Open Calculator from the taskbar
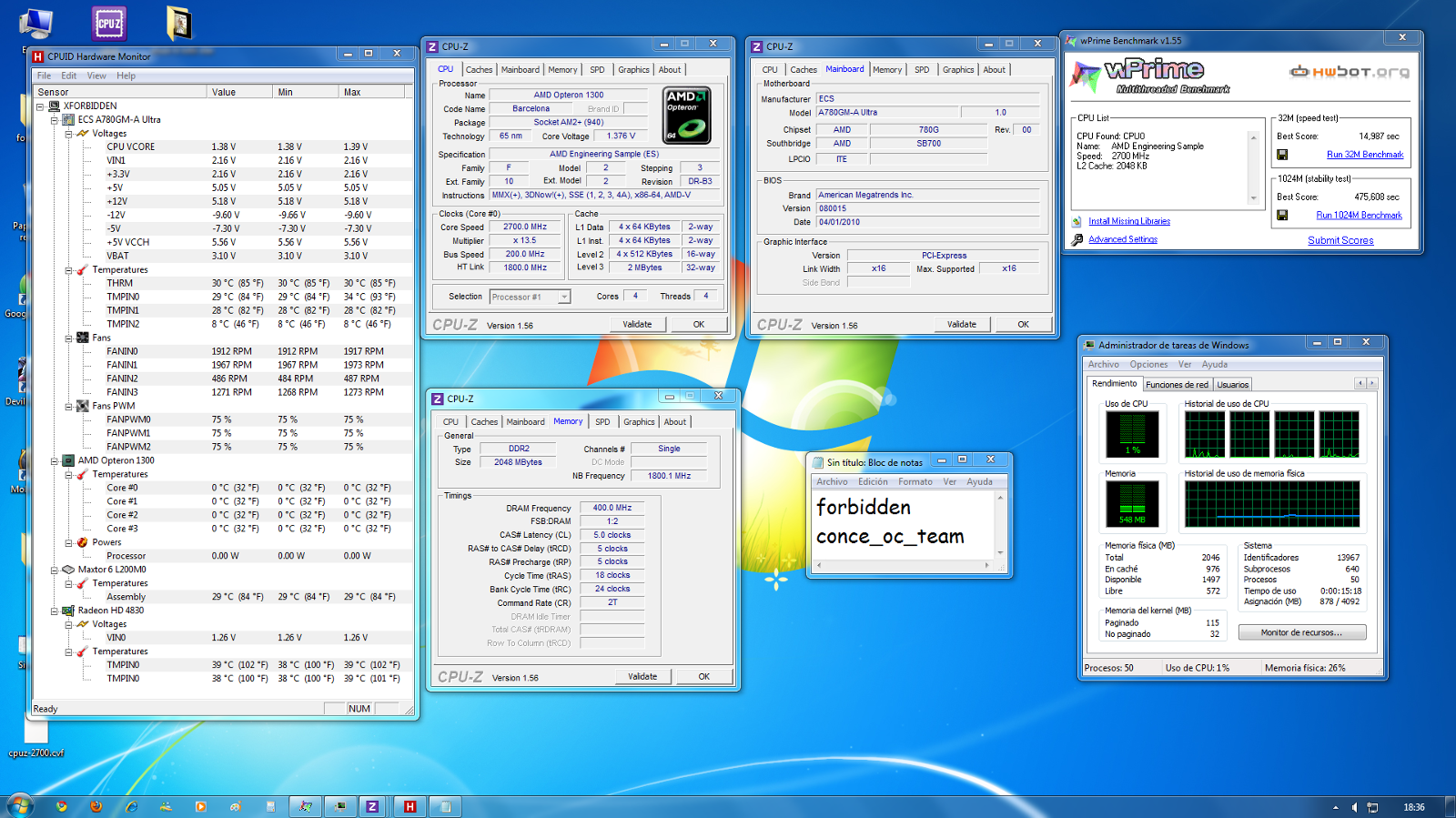 [270, 806]
